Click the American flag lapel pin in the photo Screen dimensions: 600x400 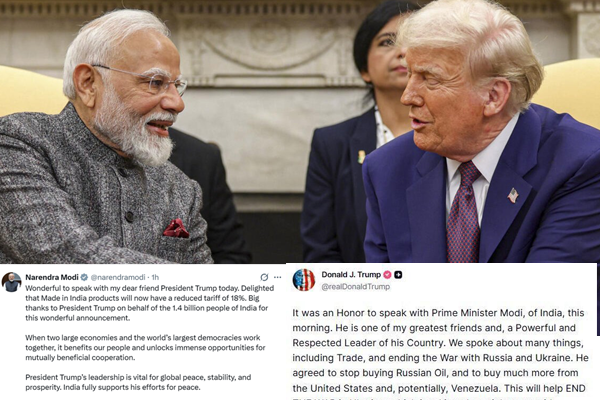(x=513, y=196)
